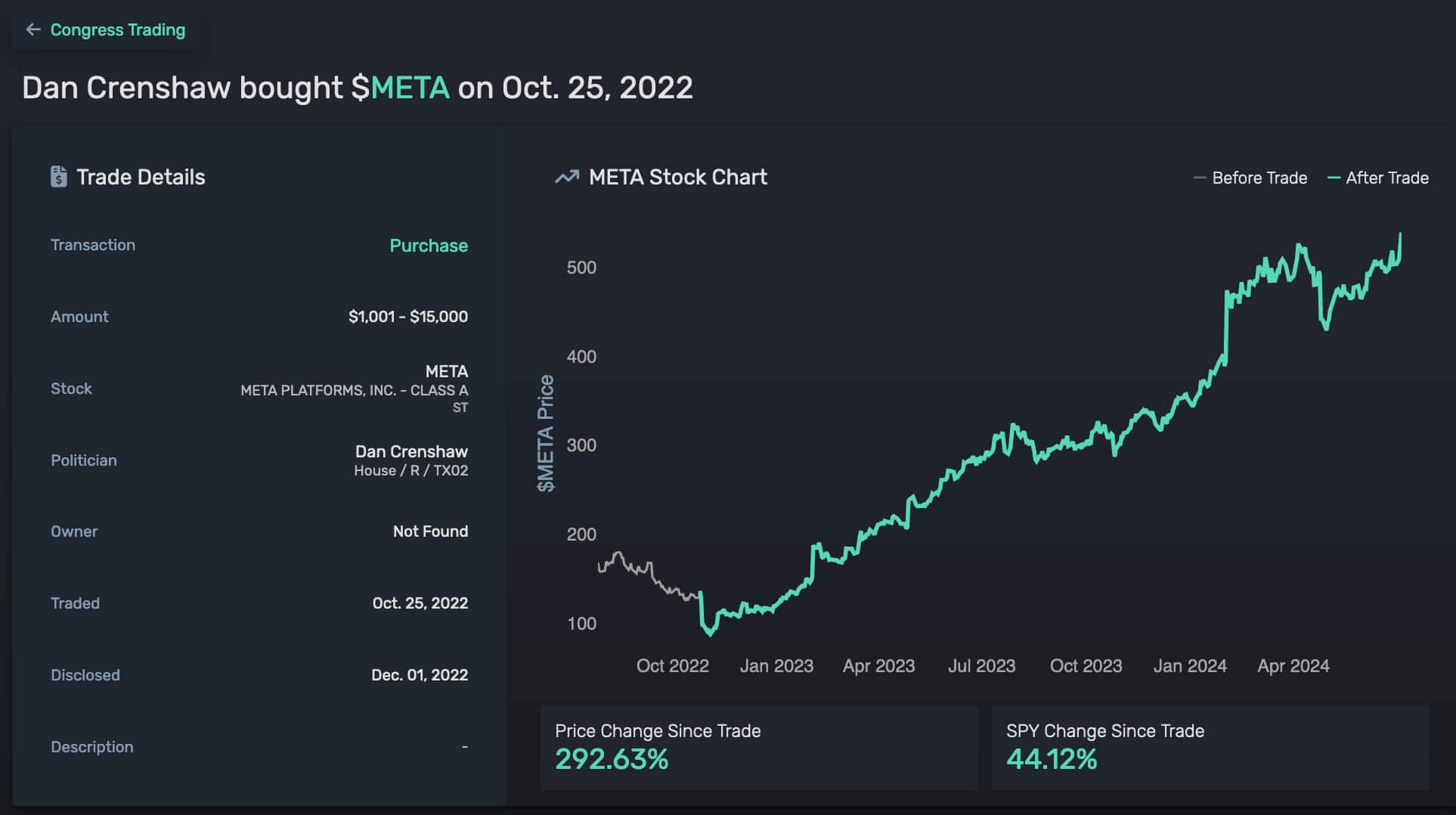Click the META Stock Chart title
The image size is (1456, 815).
[678, 176]
